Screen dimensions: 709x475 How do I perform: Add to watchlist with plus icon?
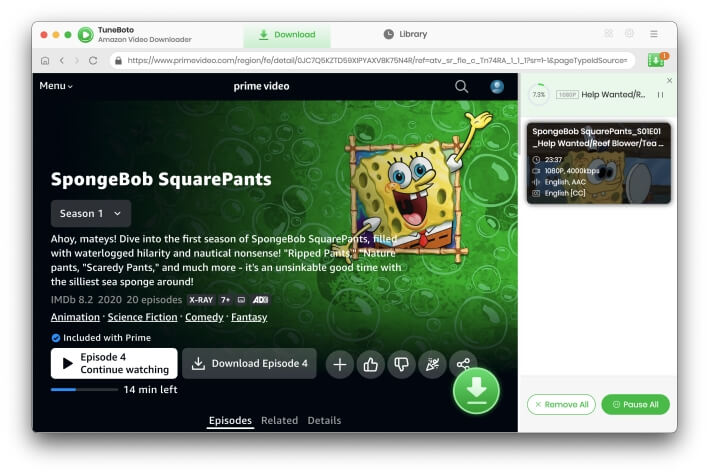point(340,364)
